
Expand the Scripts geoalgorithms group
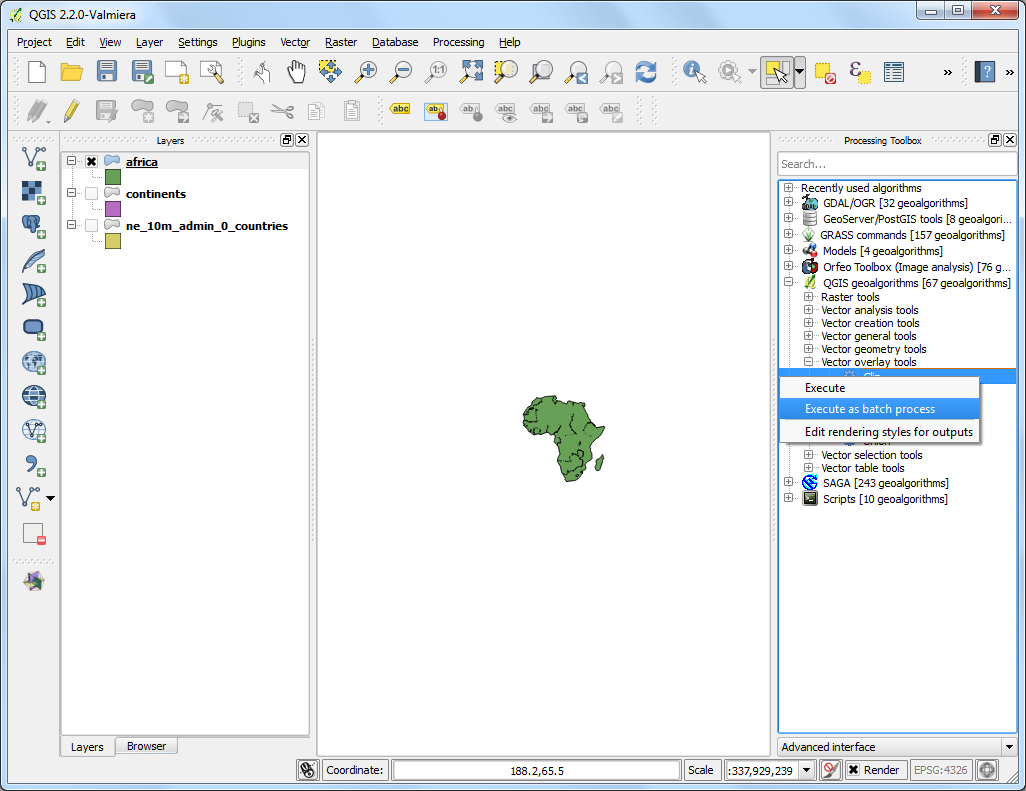788,498
